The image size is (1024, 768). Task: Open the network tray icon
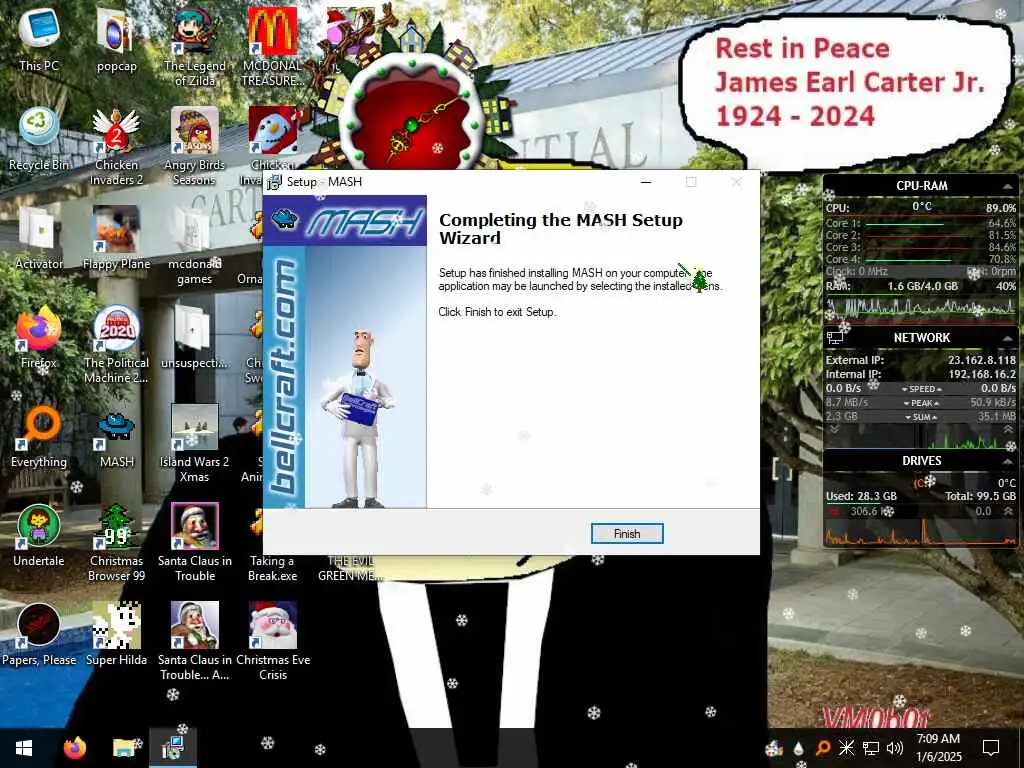click(871, 748)
